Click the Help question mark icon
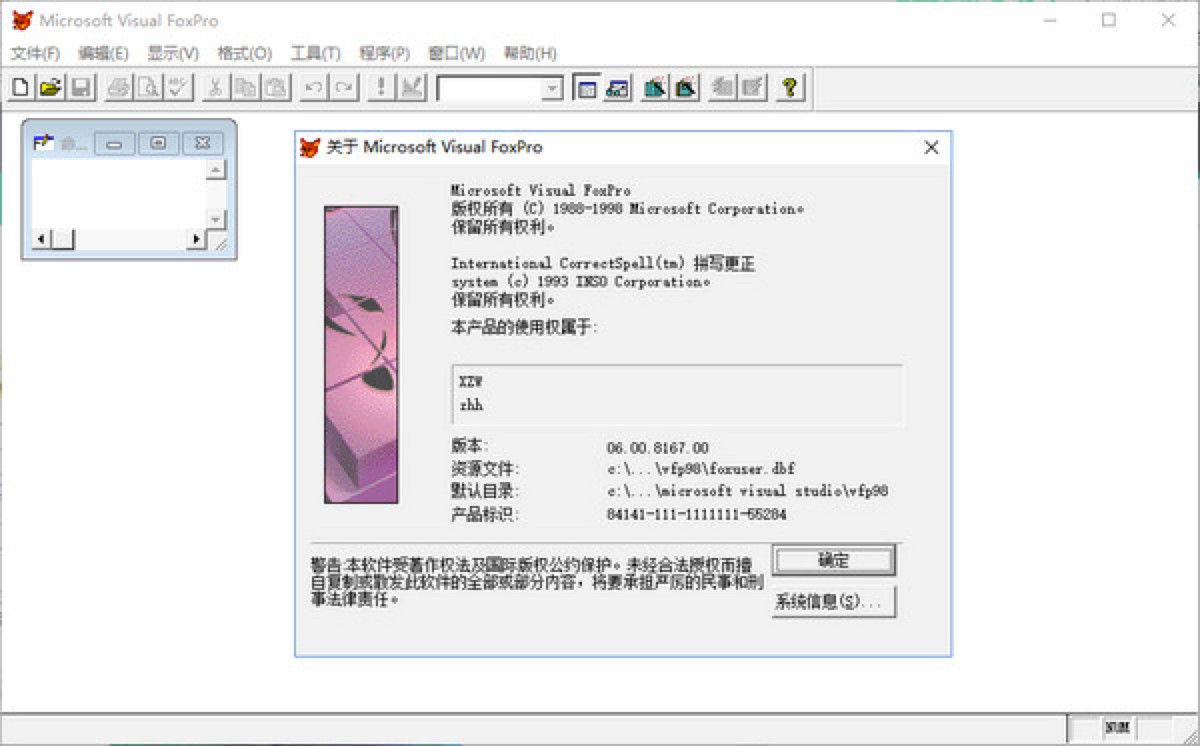1200x746 pixels. pos(790,88)
